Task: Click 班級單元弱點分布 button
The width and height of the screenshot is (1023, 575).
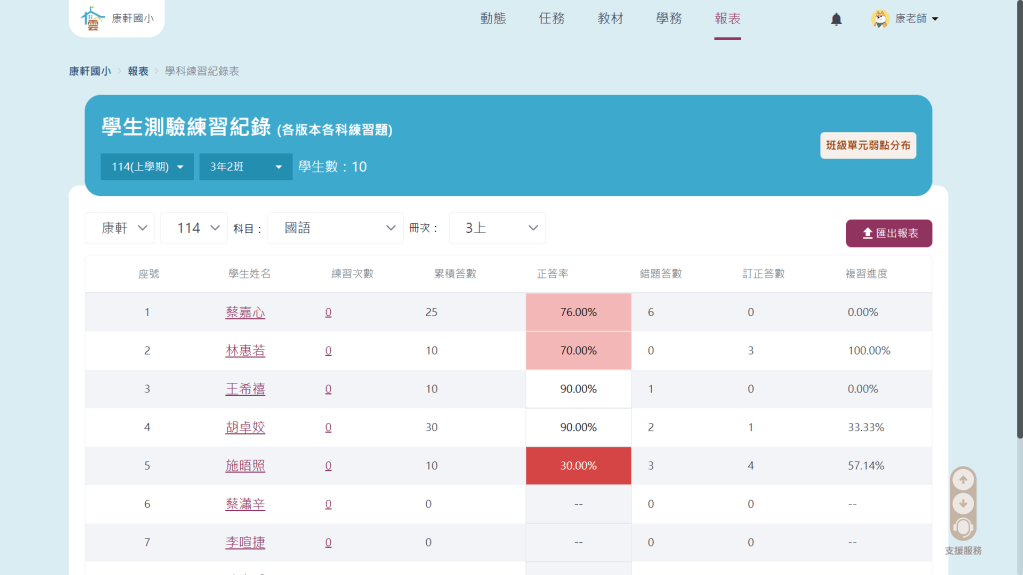Action: [x=868, y=145]
